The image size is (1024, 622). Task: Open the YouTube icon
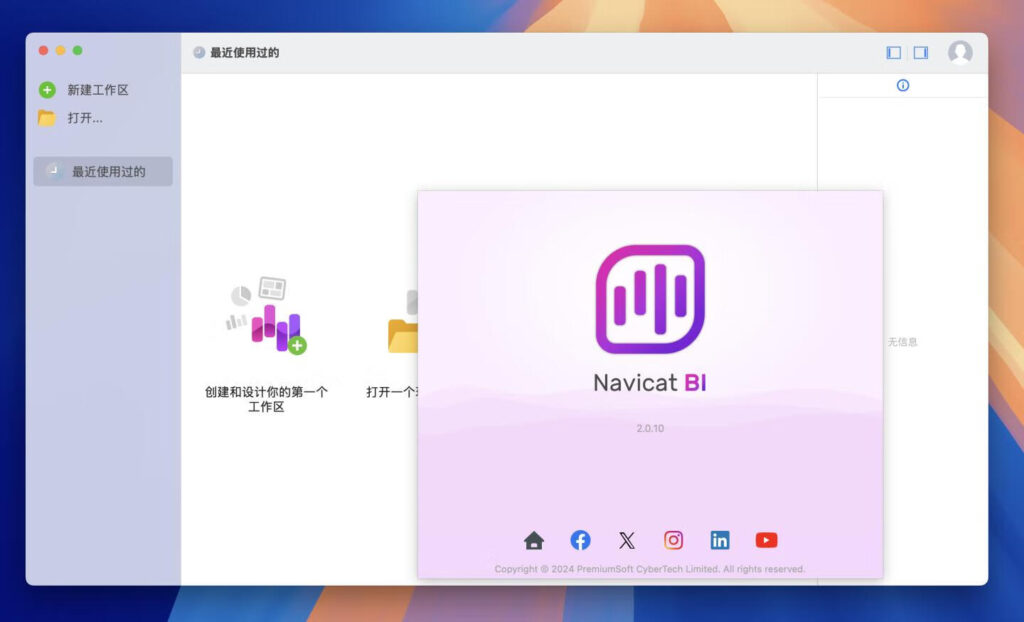[x=766, y=540]
